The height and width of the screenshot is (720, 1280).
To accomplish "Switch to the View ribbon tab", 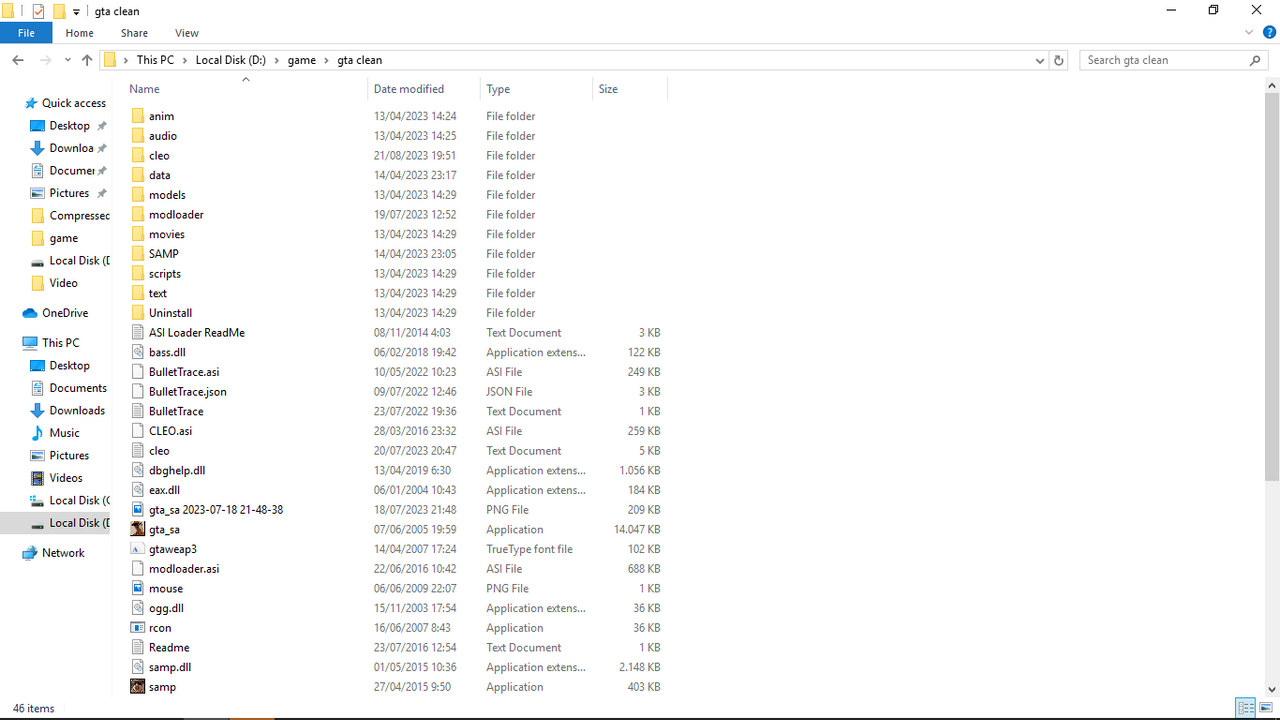I will tap(187, 33).
